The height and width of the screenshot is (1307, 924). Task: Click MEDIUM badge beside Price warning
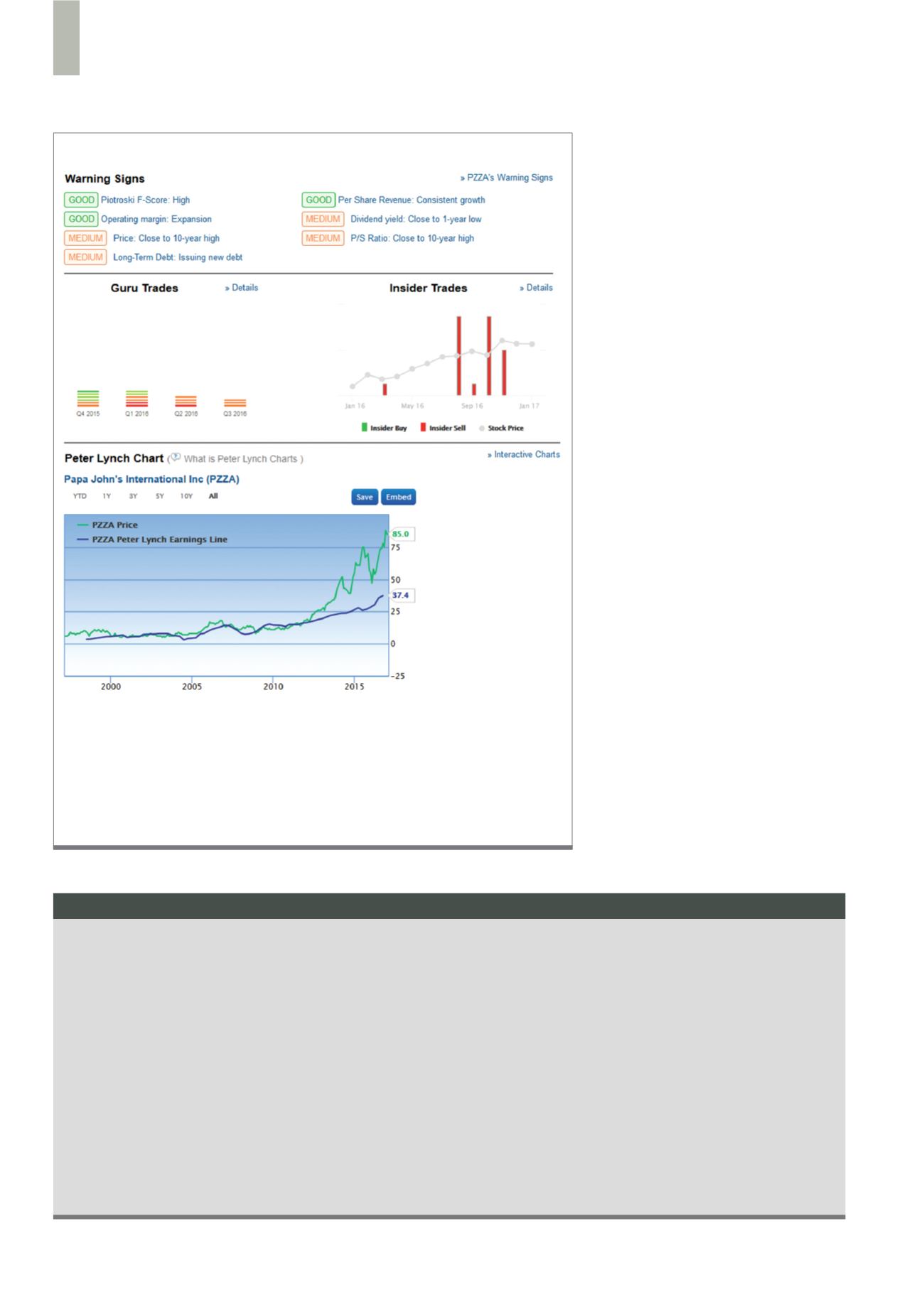click(x=86, y=239)
